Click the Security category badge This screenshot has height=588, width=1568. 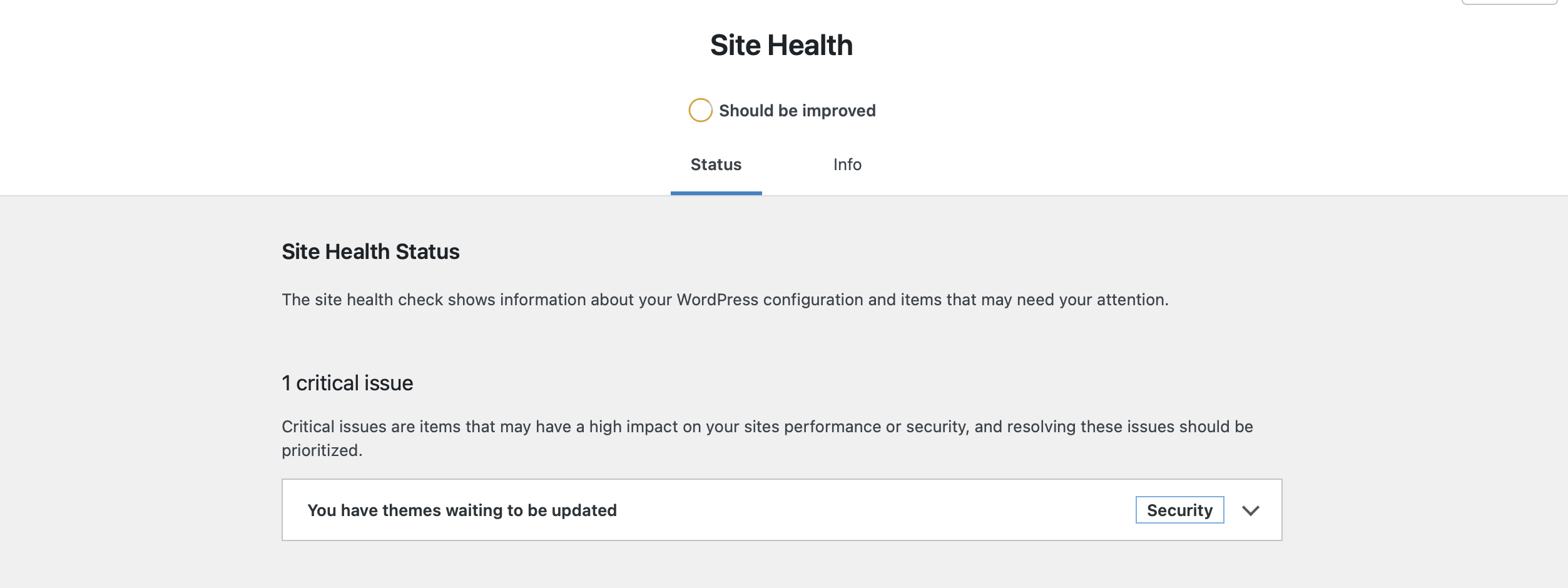click(x=1179, y=510)
